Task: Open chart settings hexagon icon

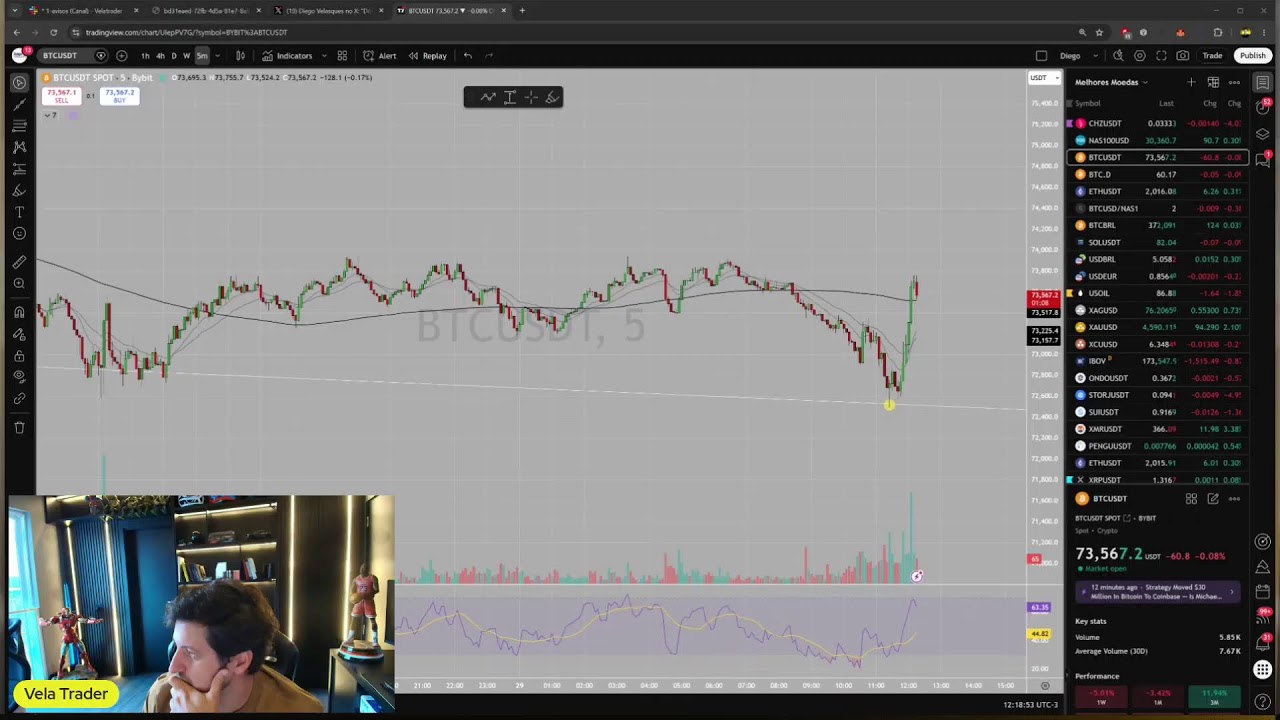Action: [x=1139, y=56]
